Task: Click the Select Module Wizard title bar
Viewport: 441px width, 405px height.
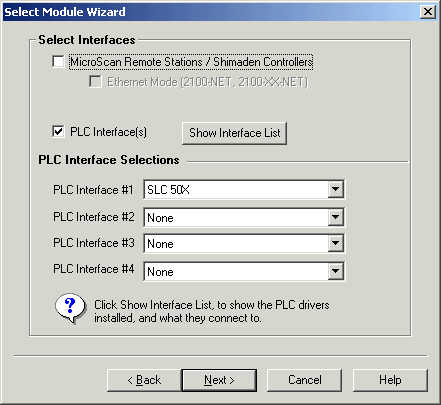Action: click(212, 12)
